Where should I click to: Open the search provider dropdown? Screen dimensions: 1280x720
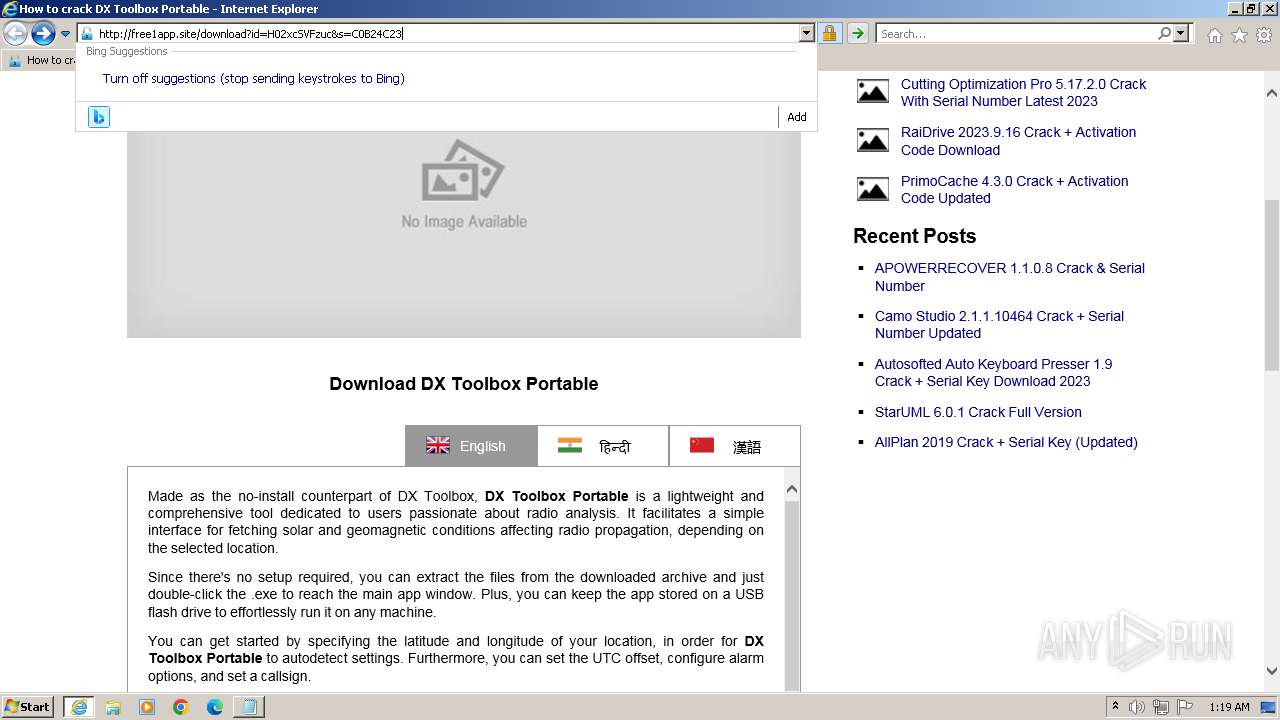point(1181,34)
